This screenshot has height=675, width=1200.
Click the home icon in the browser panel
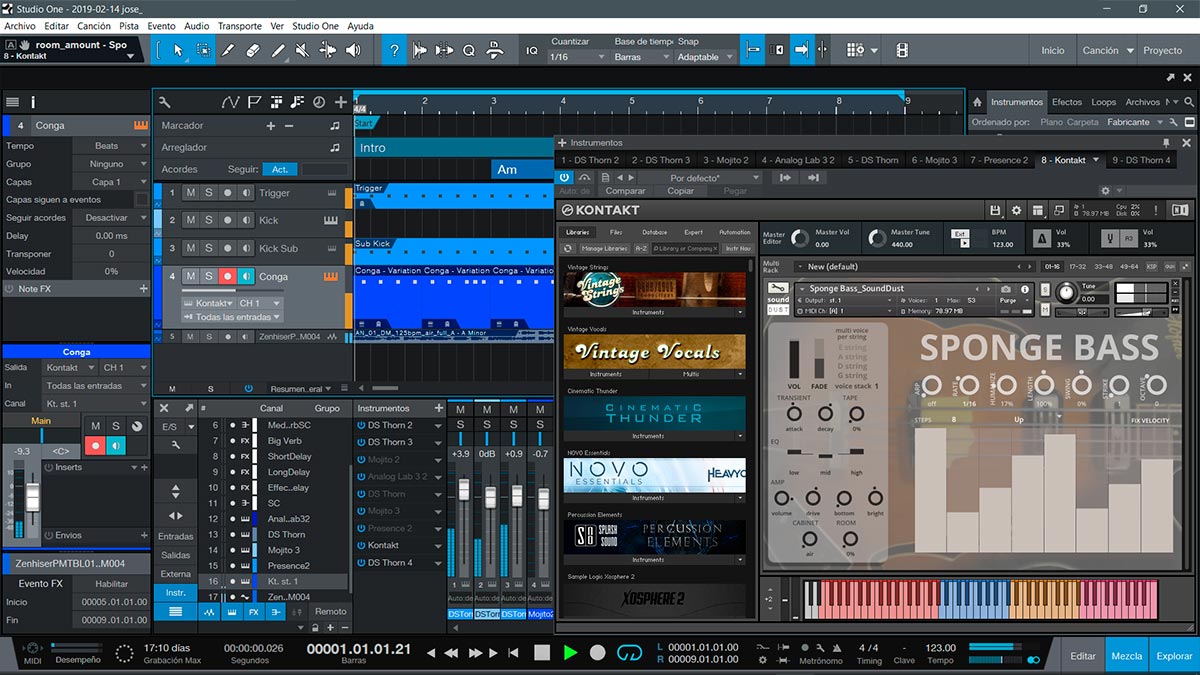977,102
